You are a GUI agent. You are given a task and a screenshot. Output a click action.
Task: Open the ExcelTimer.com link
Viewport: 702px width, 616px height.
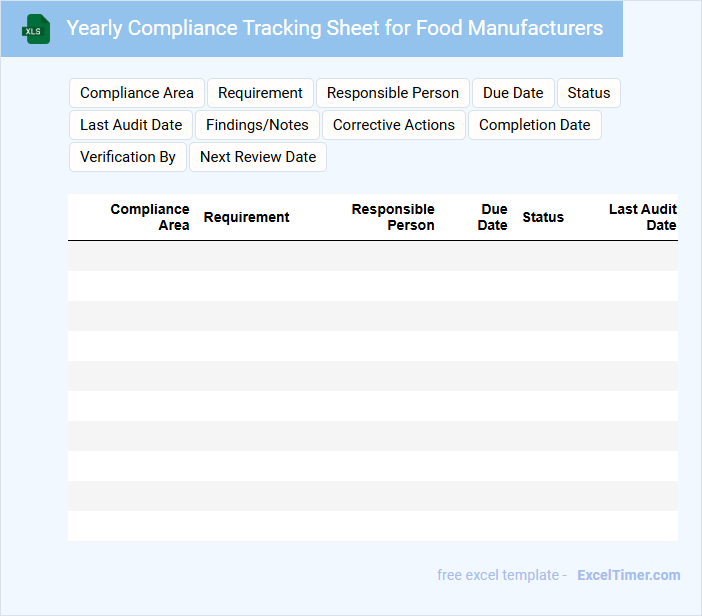[x=629, y=575]
